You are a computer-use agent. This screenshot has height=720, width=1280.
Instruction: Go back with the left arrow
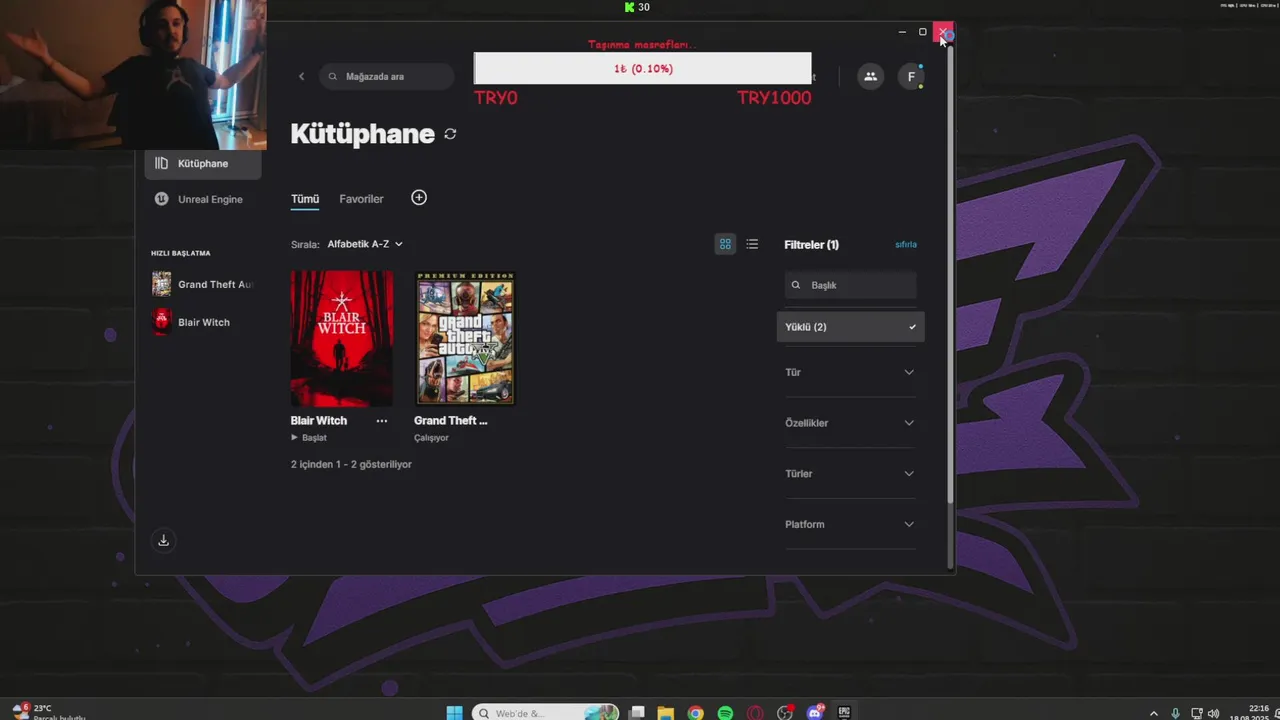302,76
